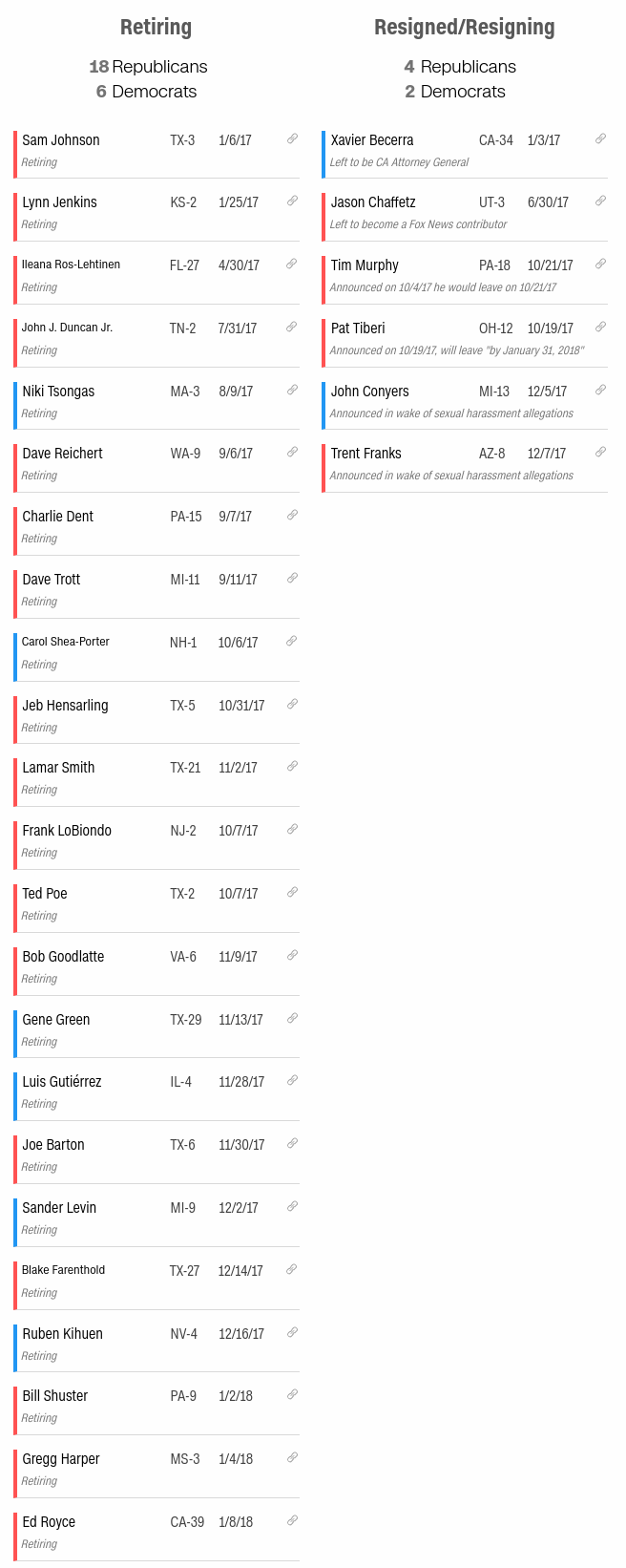The width and height of the screenshot is (626, 1568).
Task: Copy the link for Lynn Jenkins' entry
Action: click(x=292, y=201)
